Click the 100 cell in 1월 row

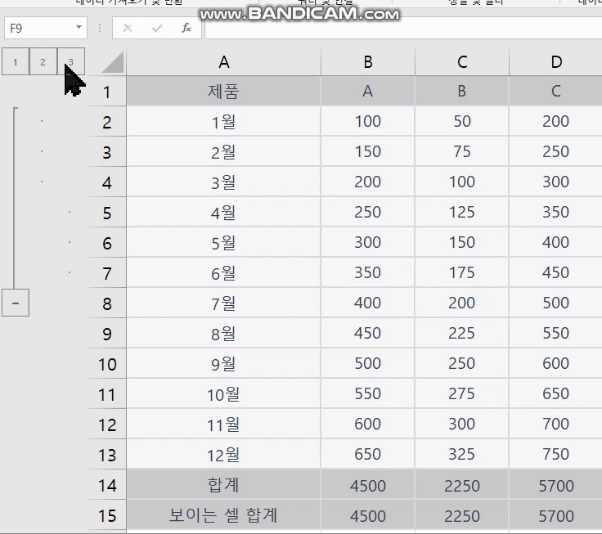368,122
